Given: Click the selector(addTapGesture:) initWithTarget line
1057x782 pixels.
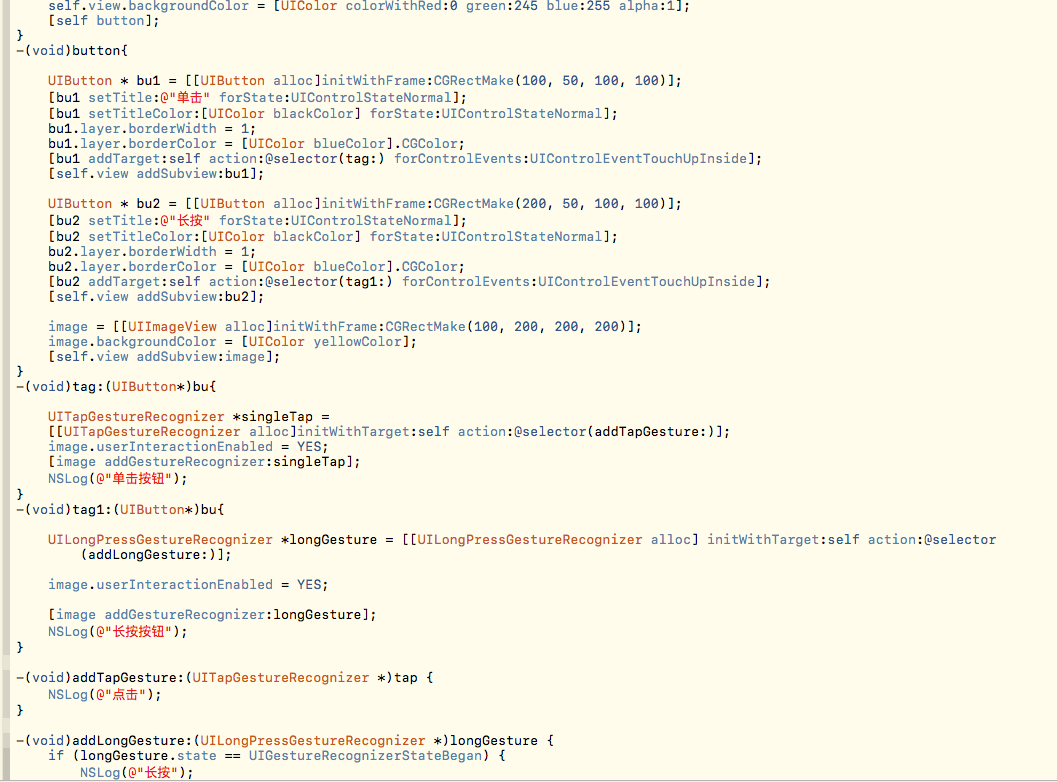Looking at the screenshot, I should coord(389,431).
